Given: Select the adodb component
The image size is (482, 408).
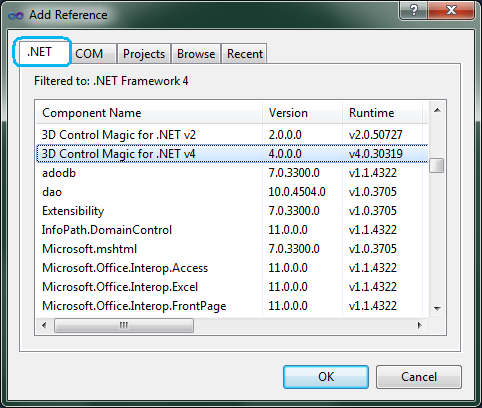Looking at the screenshot, I should point(232,173).
